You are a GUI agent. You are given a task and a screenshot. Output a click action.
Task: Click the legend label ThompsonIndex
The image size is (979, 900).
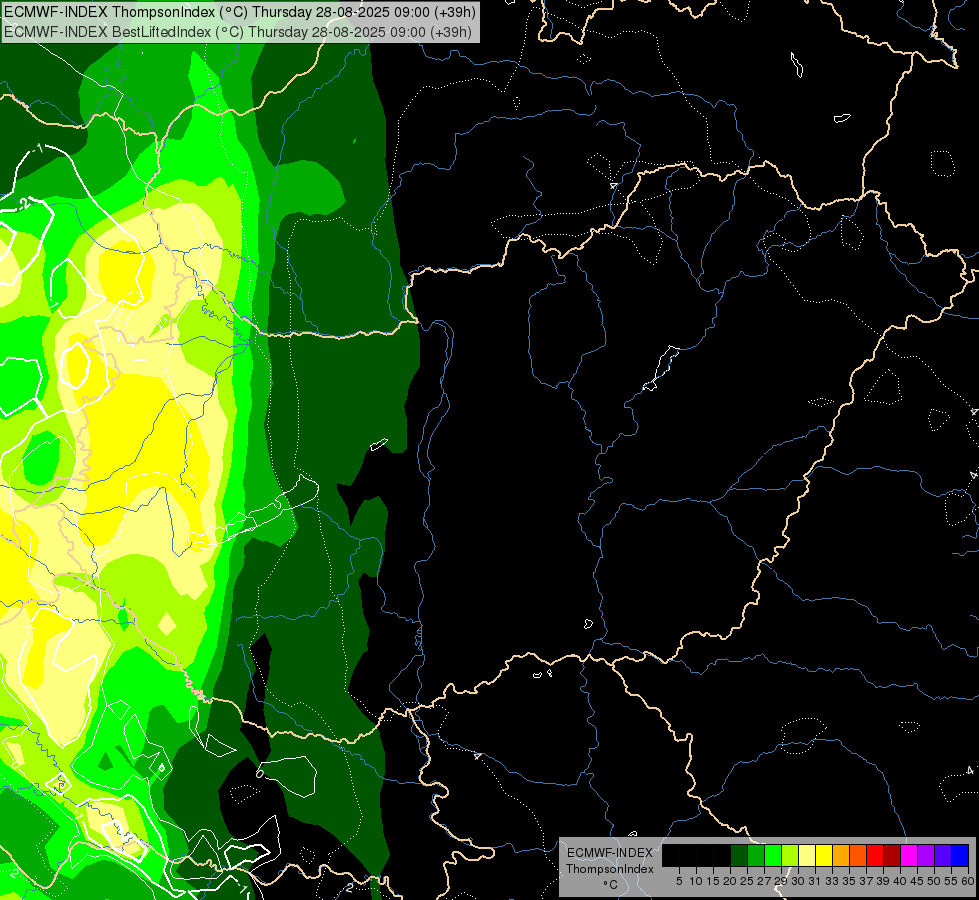tap(610, 869)
